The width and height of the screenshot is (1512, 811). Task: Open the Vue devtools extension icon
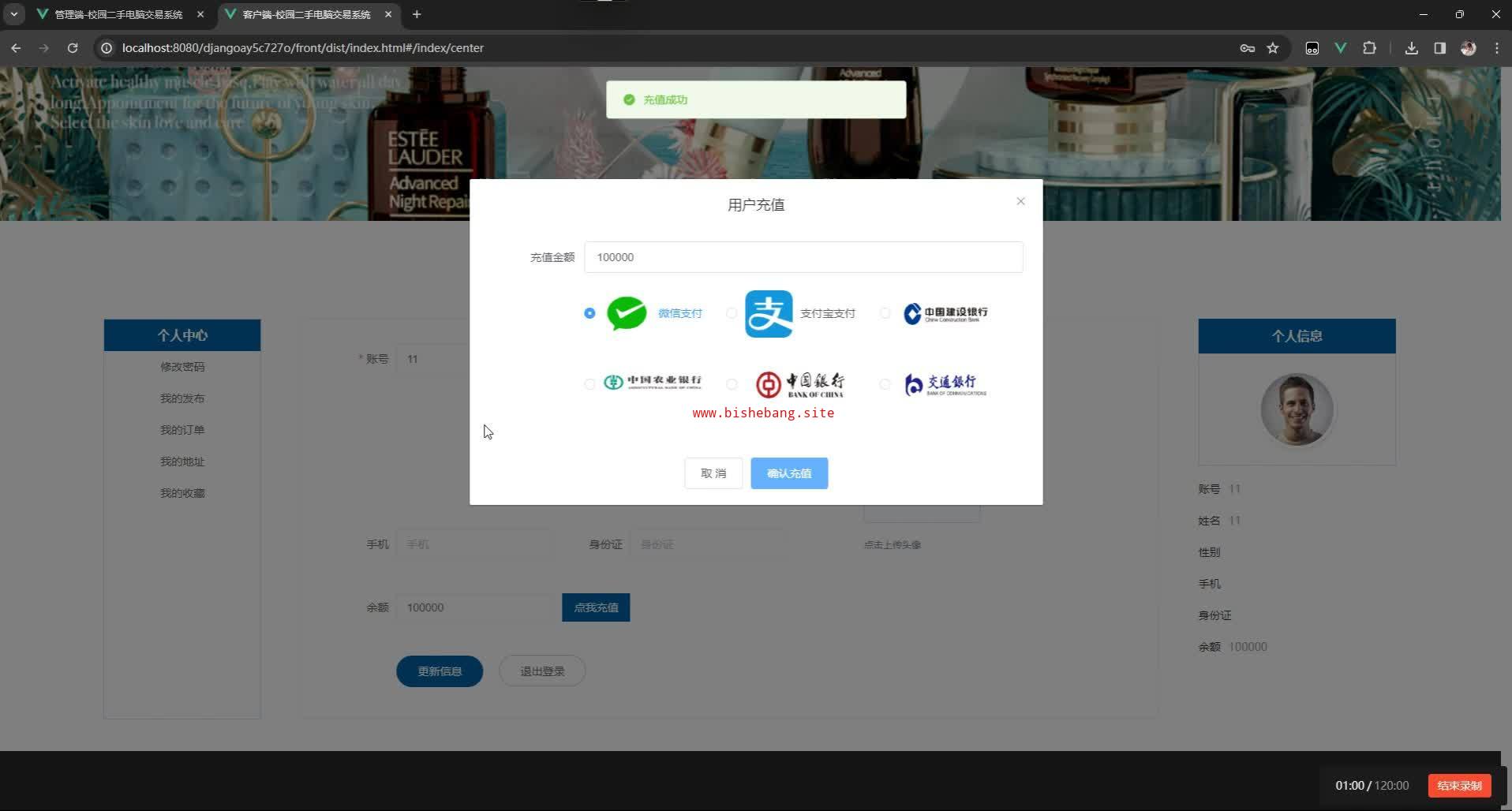(1340, 48)
